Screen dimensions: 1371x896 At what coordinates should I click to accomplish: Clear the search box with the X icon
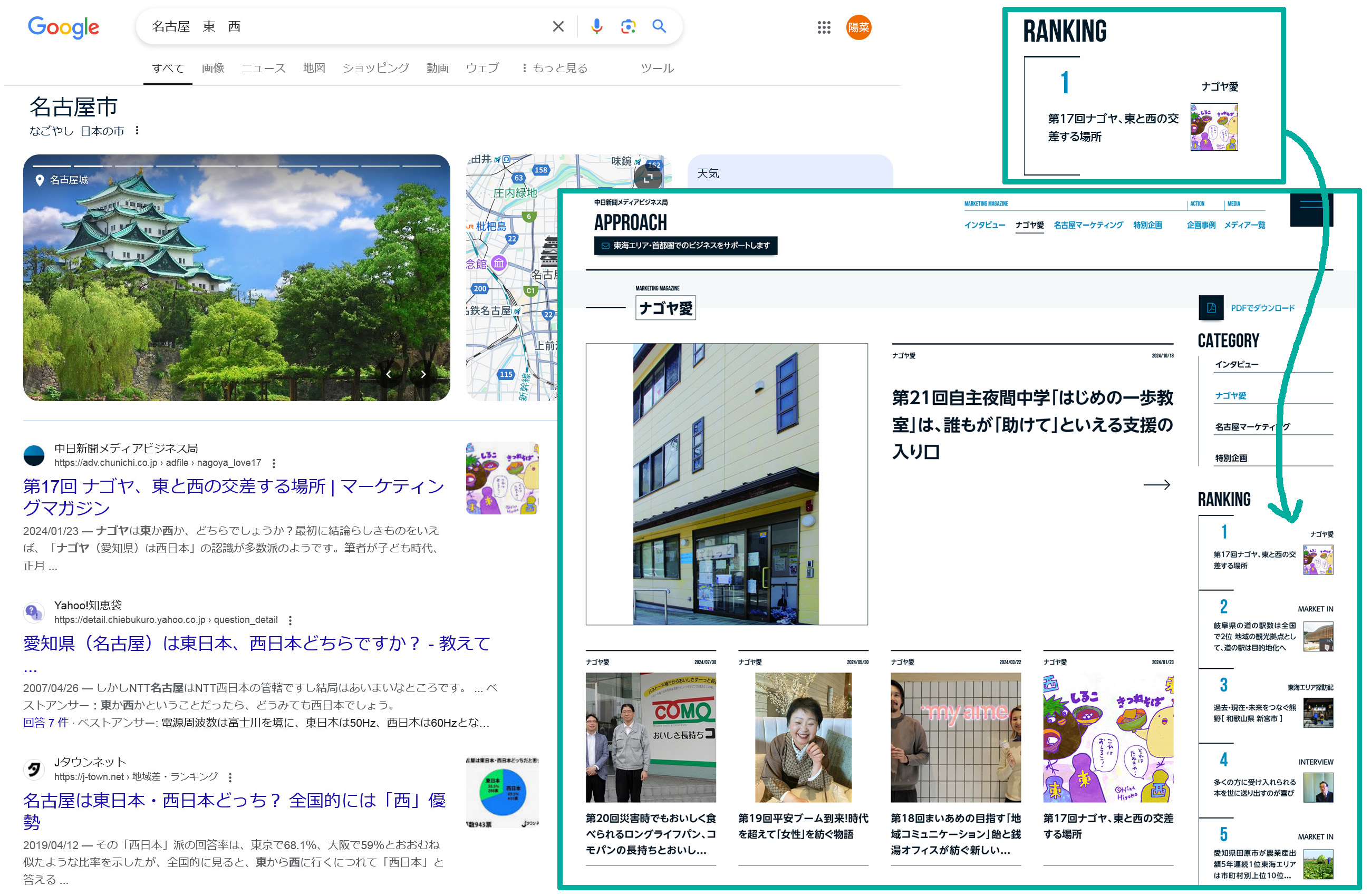pos(557,26)
